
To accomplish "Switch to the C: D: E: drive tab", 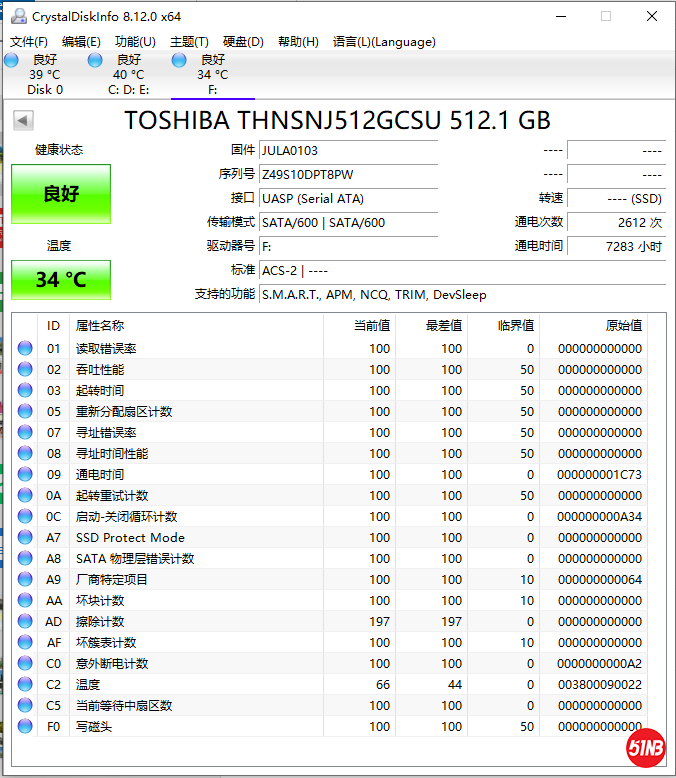I will coord(128,75).
